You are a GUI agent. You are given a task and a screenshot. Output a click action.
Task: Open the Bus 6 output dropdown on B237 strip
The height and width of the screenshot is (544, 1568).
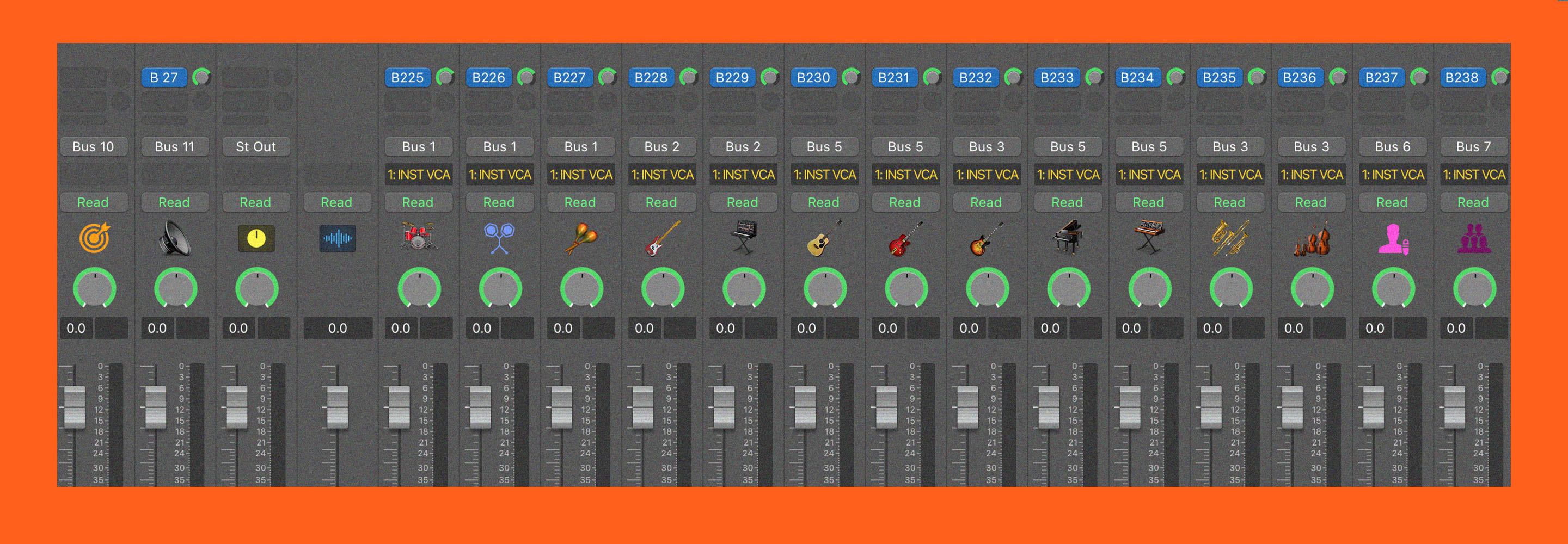pos(1393,147)
